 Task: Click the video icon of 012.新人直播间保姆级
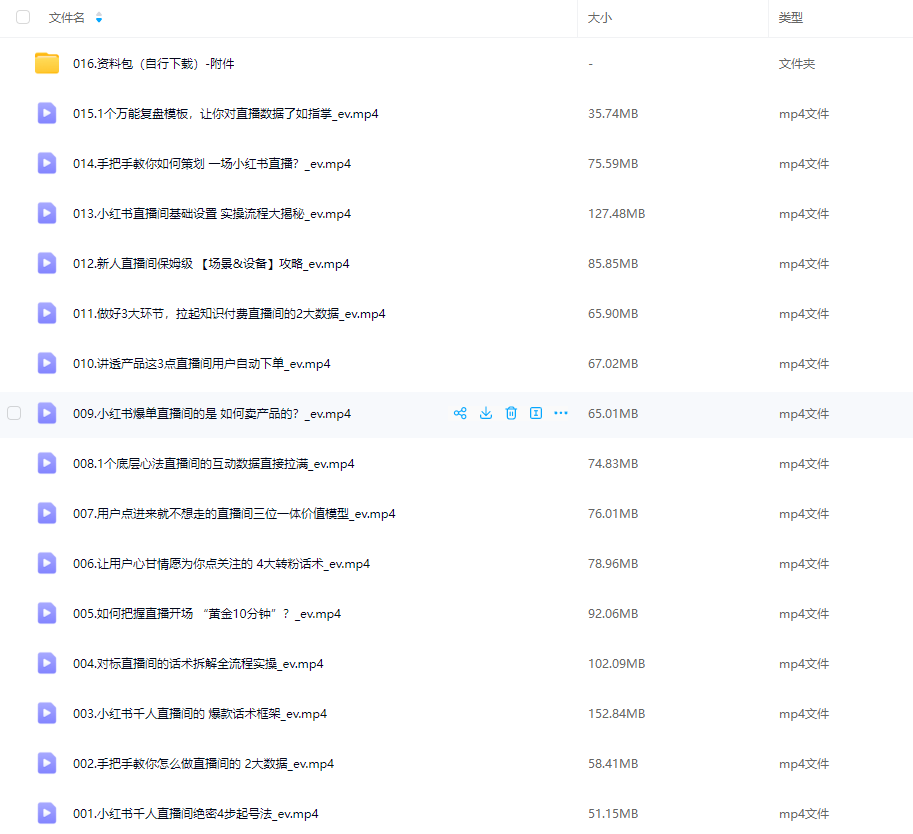click(47, 264)
